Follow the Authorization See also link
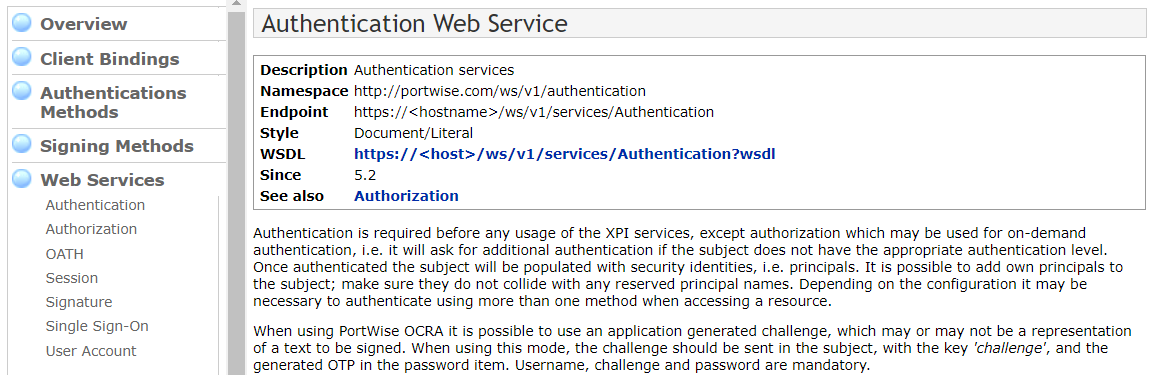Image resolution: width=1155 pixels, height=375 pixels. point(406,196)
